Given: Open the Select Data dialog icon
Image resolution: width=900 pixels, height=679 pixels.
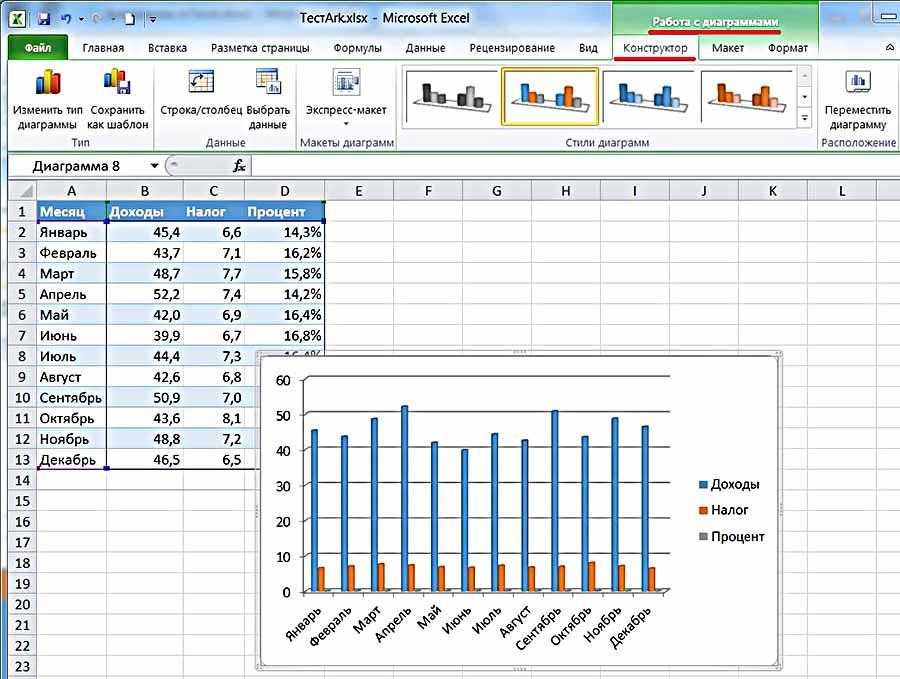Looking at the screenshot, I should point(268,83).
